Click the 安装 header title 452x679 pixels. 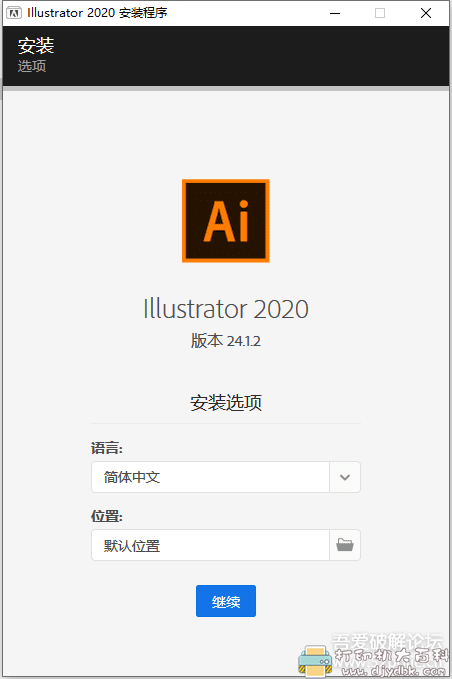pyautogui.click(x=36, y=45)
